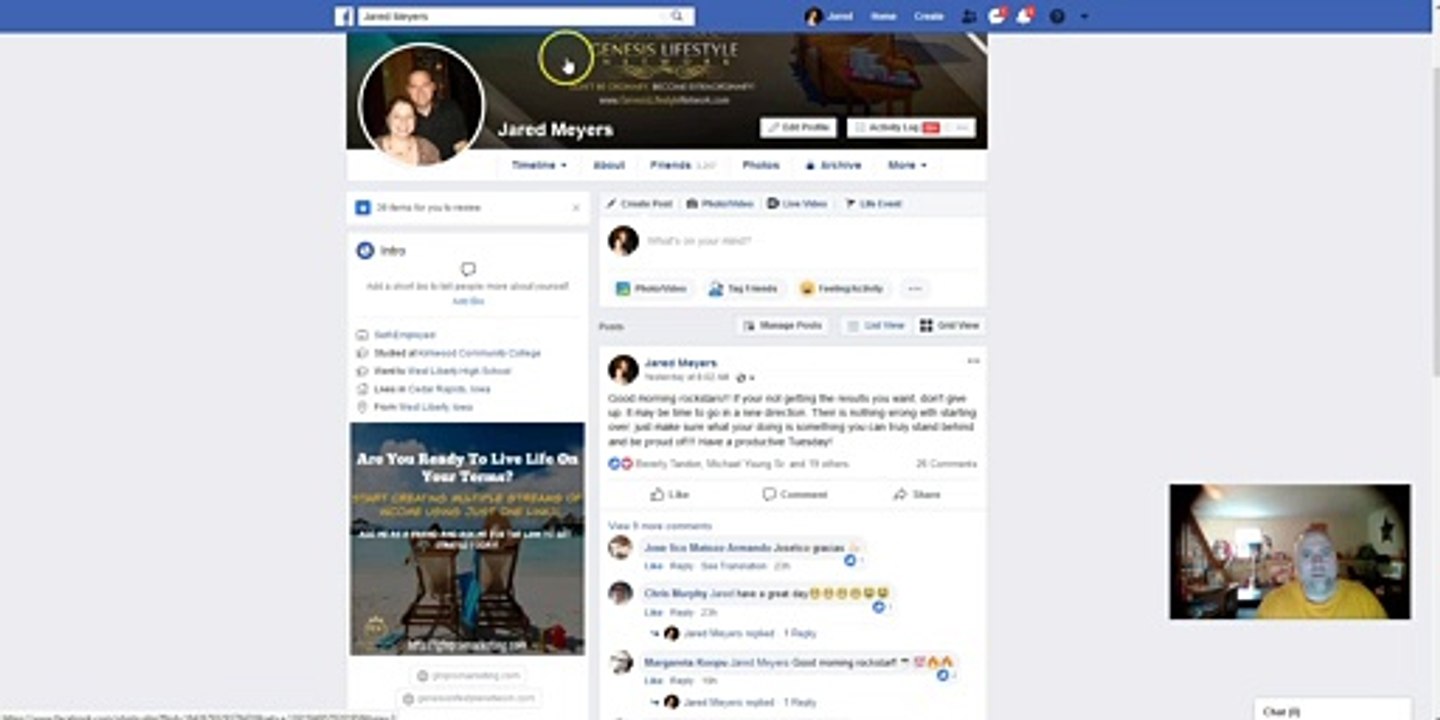1440x720 pixels.
Task: Click the Create Post tab in composer
Action: [x=639, y=204]
